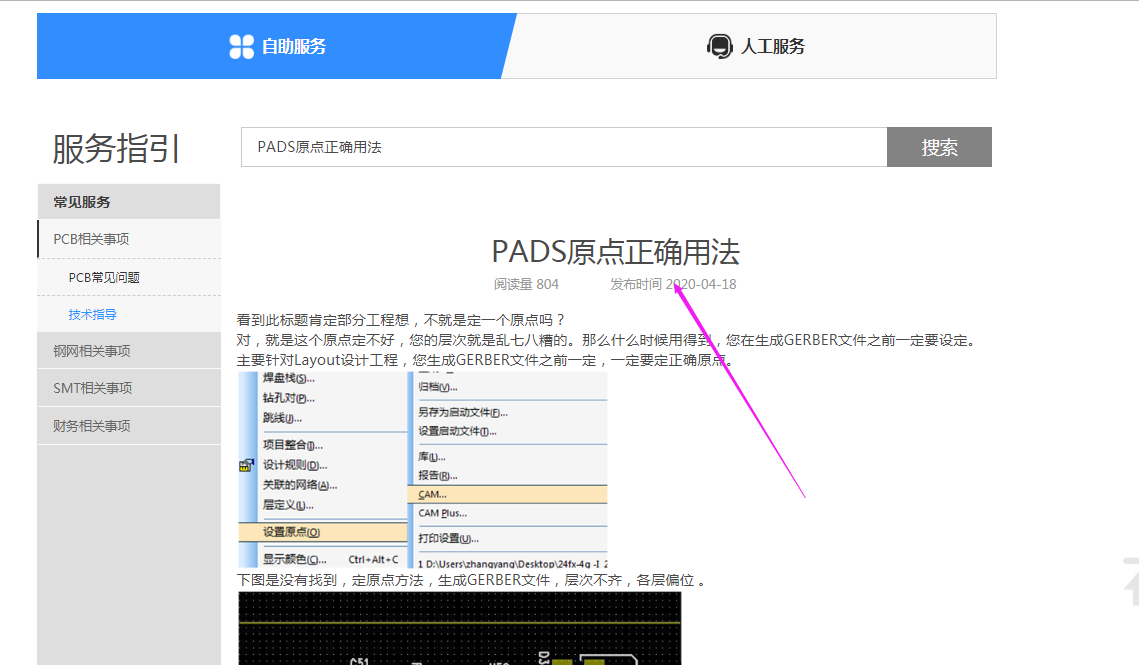Open the PCB常见问题 sub-item

pyautogui.click(x=104, y=277)
